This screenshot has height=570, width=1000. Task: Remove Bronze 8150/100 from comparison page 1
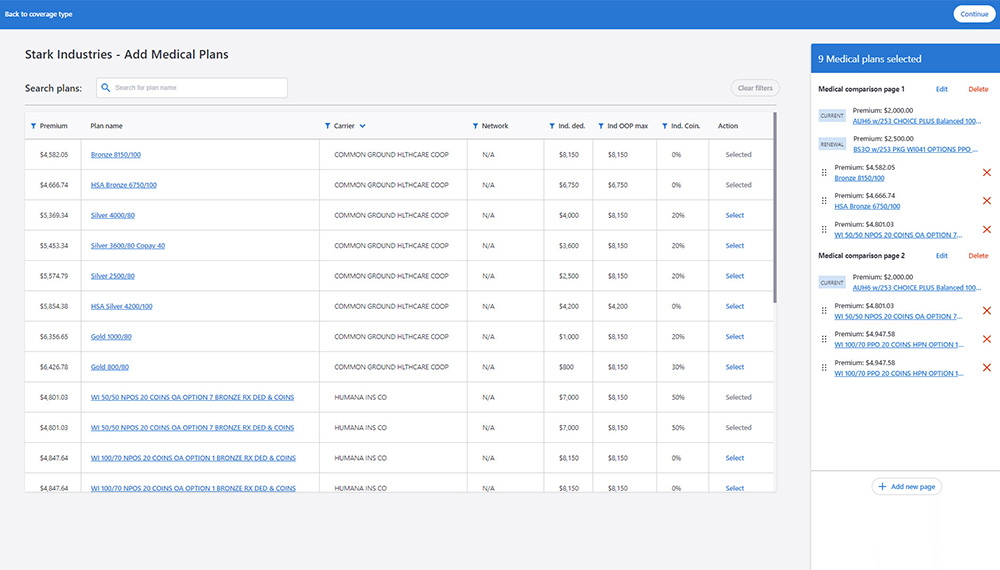pos(987,173)
